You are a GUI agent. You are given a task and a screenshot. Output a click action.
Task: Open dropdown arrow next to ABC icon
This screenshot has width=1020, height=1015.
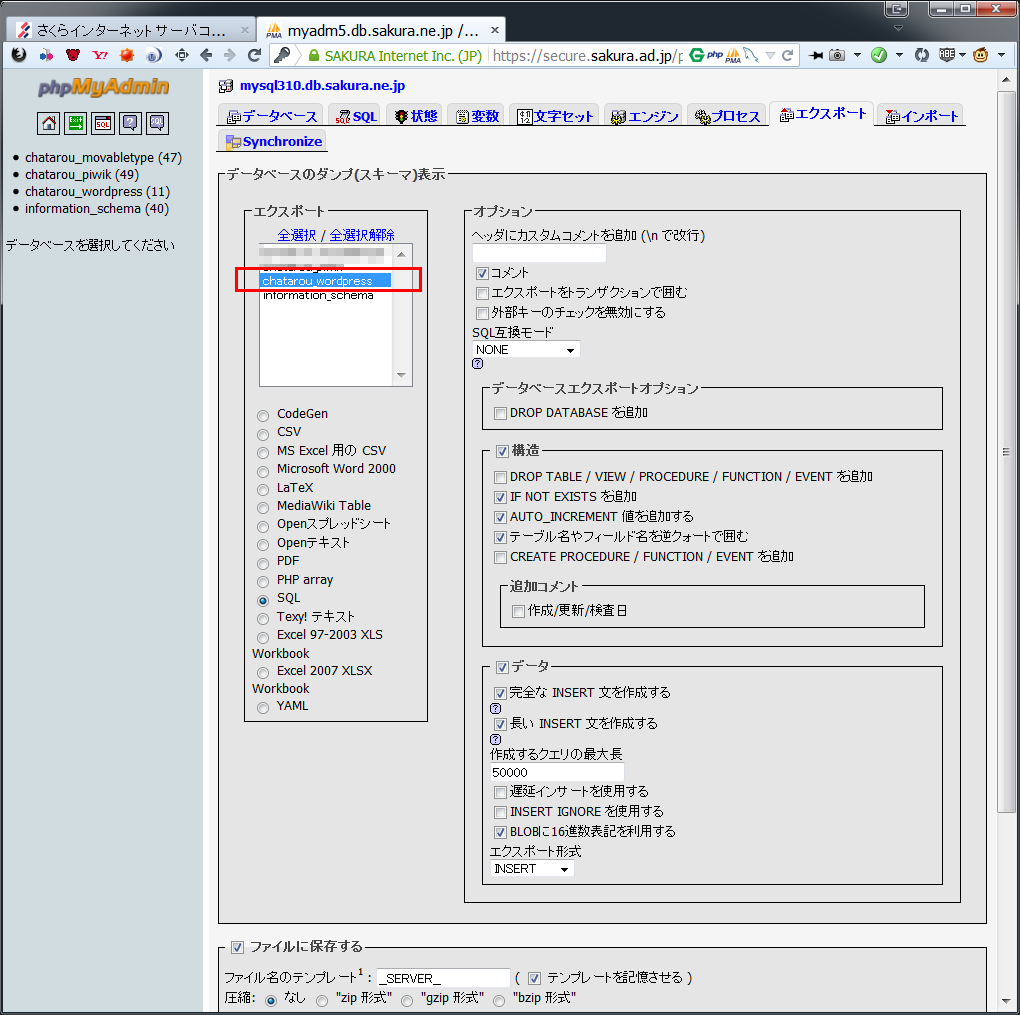pyautogui.click(x=961, y=55)
